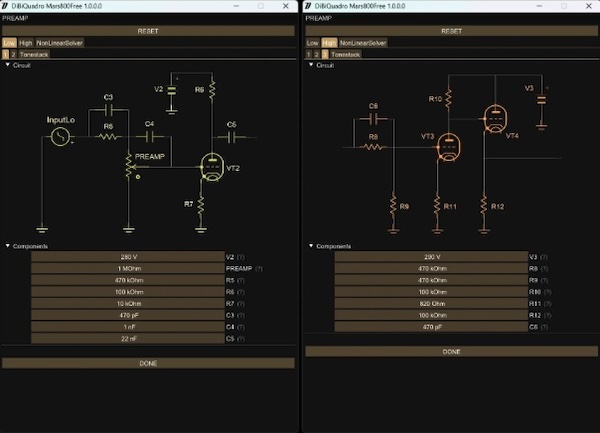Image resolution: width=600 pixels, height=433 pixels.
Task: Switch to stage 2 tab in left window
Action: (x=13, y=54)
